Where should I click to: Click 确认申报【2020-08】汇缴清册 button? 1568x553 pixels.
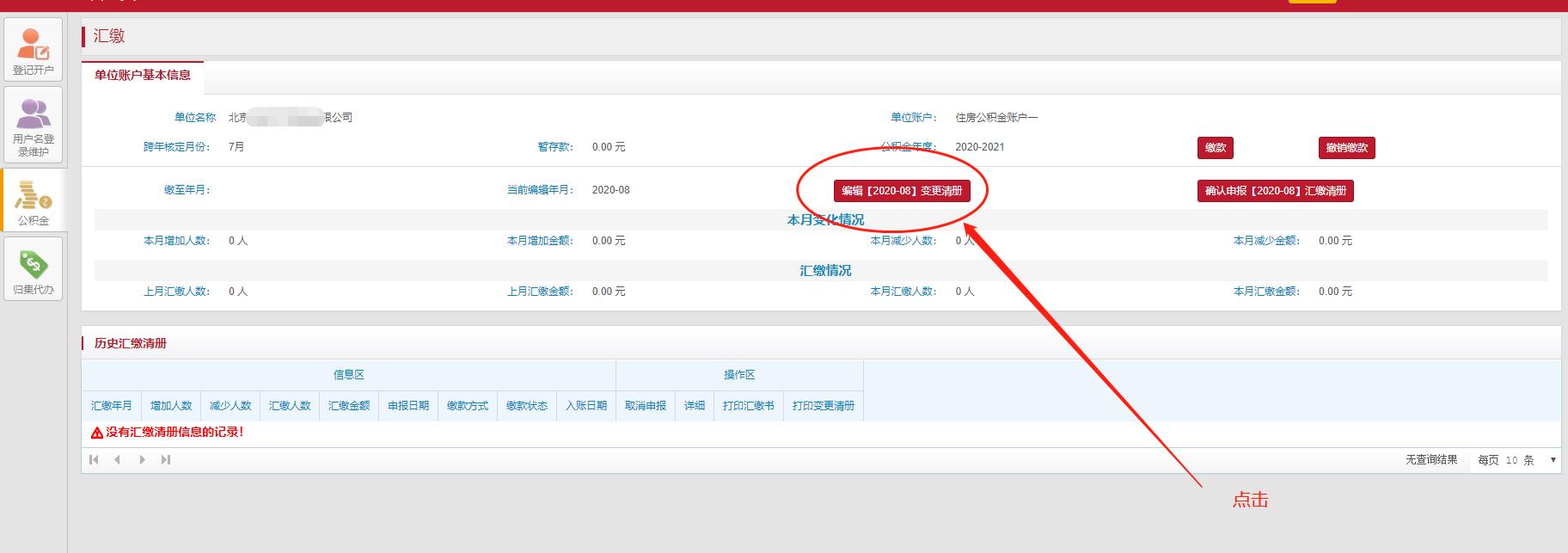point(1276,191)
